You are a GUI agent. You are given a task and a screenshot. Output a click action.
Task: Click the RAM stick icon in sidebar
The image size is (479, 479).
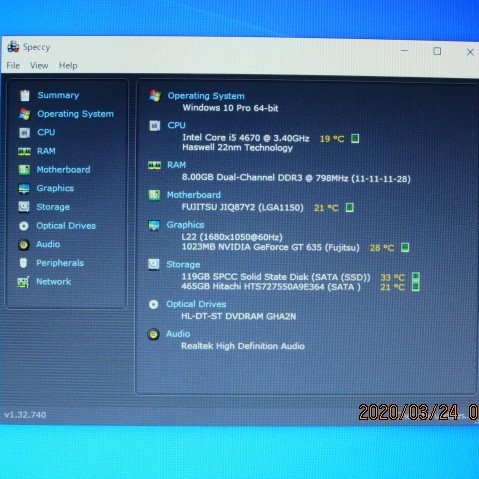pyautogui.click(x=24, y=151)
